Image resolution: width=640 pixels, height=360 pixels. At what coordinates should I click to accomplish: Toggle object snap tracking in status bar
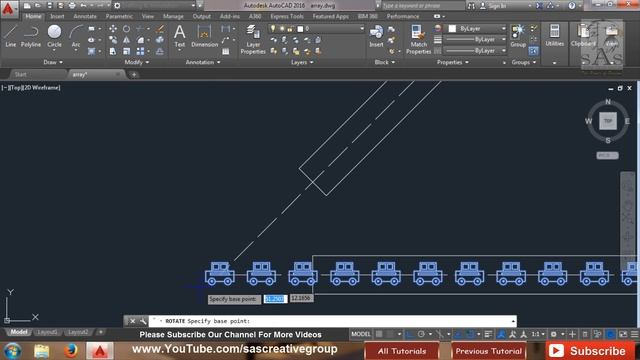pyautogui.click(x=458, y=334)
